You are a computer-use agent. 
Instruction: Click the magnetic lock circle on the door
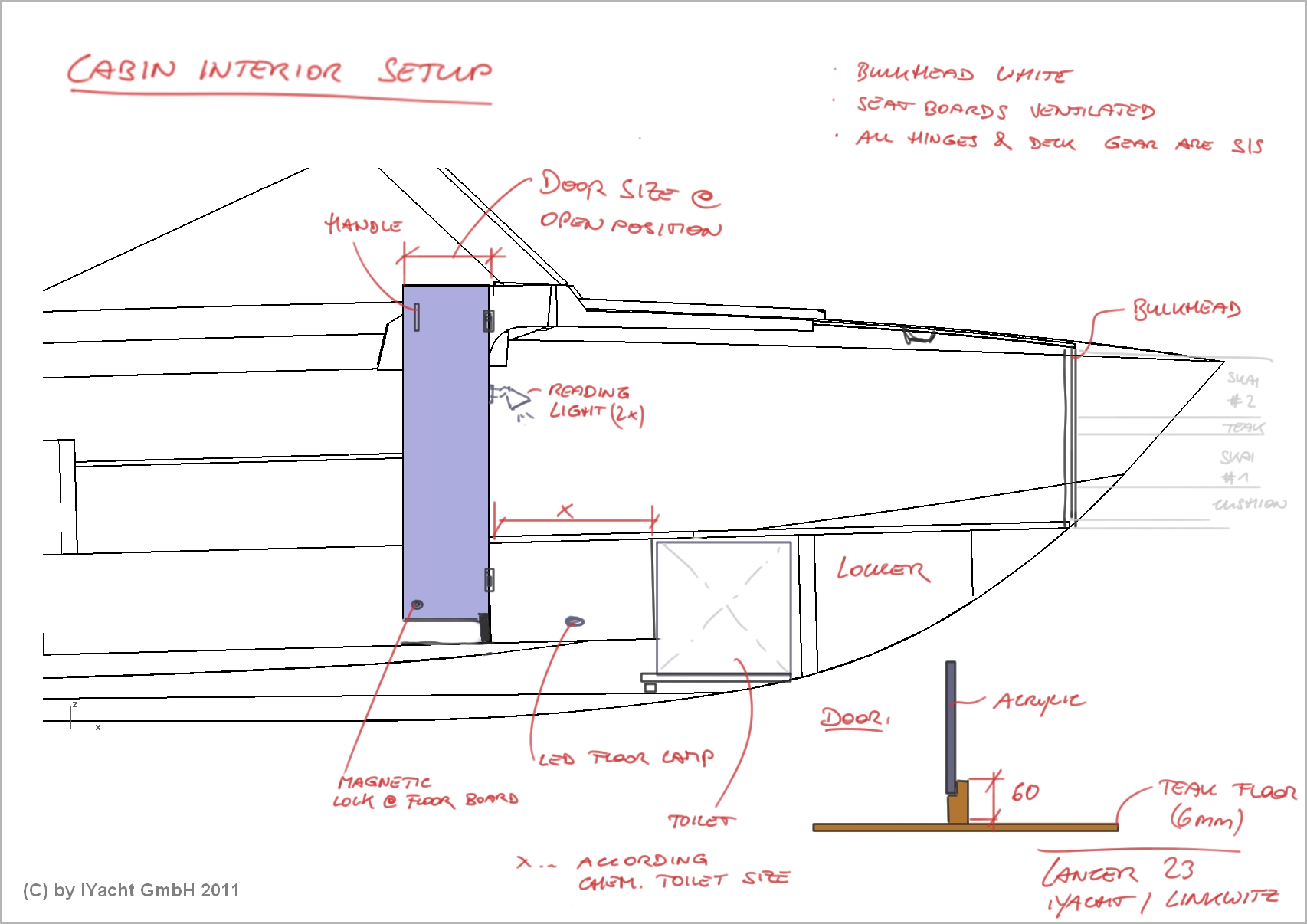tap(417, 605)
